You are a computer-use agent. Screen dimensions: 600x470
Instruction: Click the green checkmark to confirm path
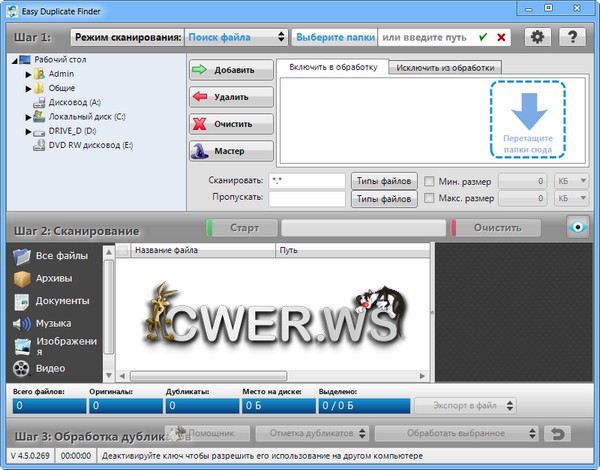[x=484, y=37]
